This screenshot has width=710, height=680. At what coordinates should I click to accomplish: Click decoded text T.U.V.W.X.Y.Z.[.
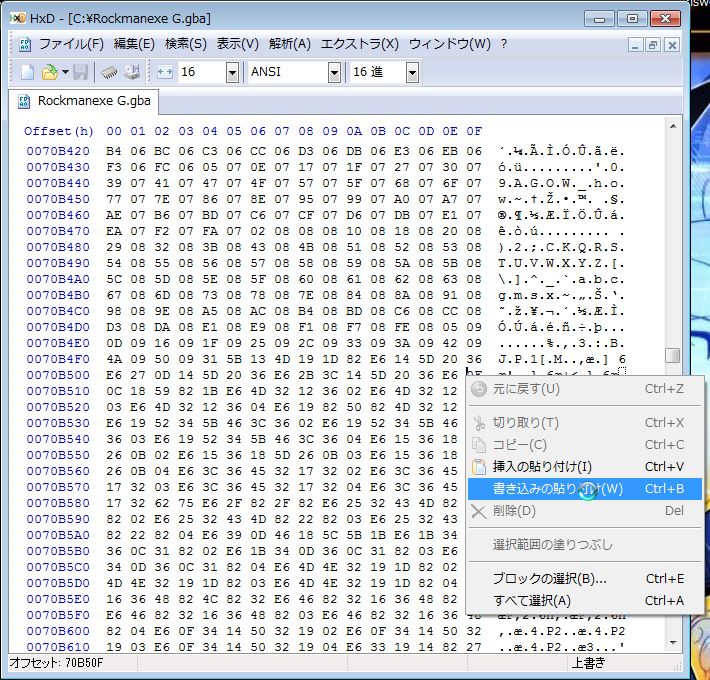click(561, 263)
